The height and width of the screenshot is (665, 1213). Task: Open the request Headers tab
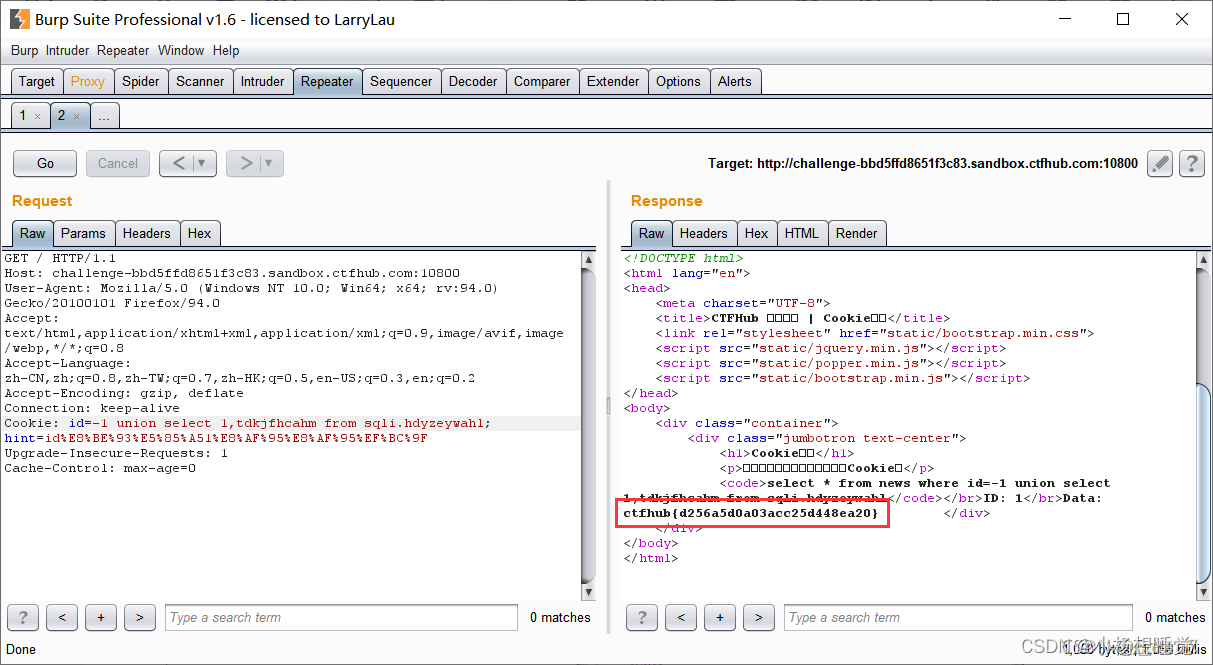147,233
